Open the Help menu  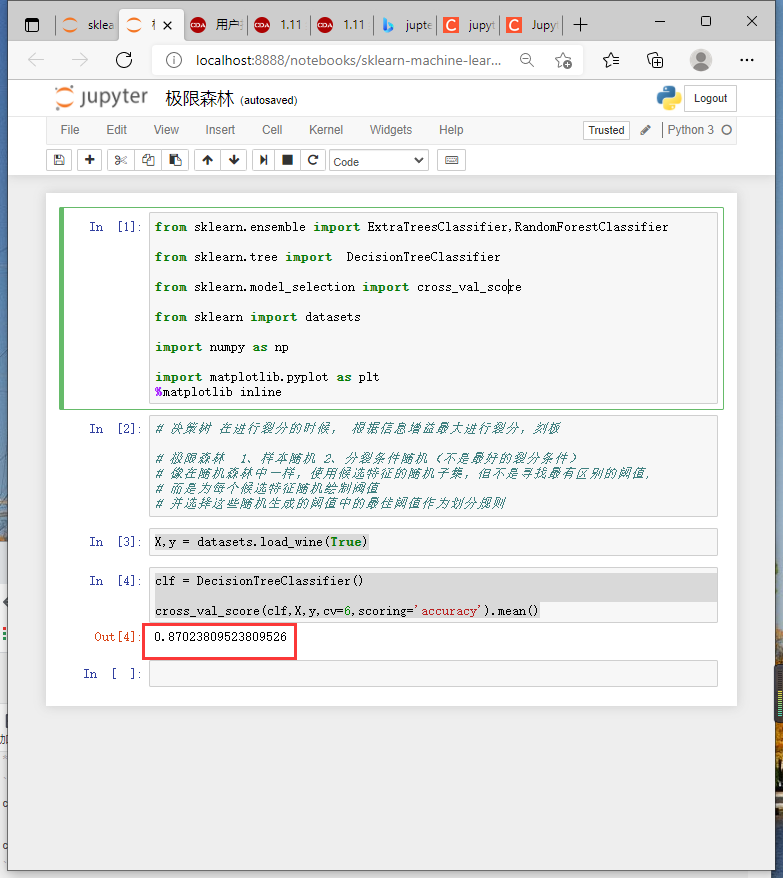[x=451, y=130]
